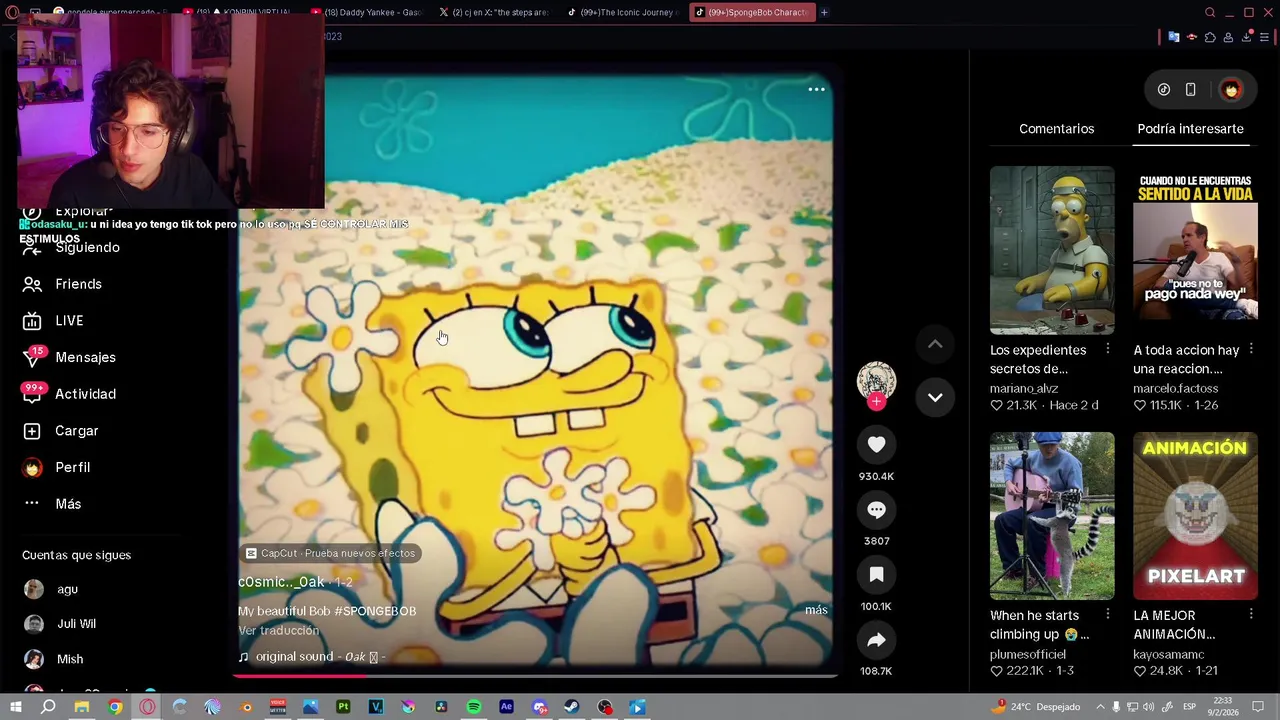Open comments bubble showing 3807
This screenshot has width=1280, height=720.
(876, 510)
